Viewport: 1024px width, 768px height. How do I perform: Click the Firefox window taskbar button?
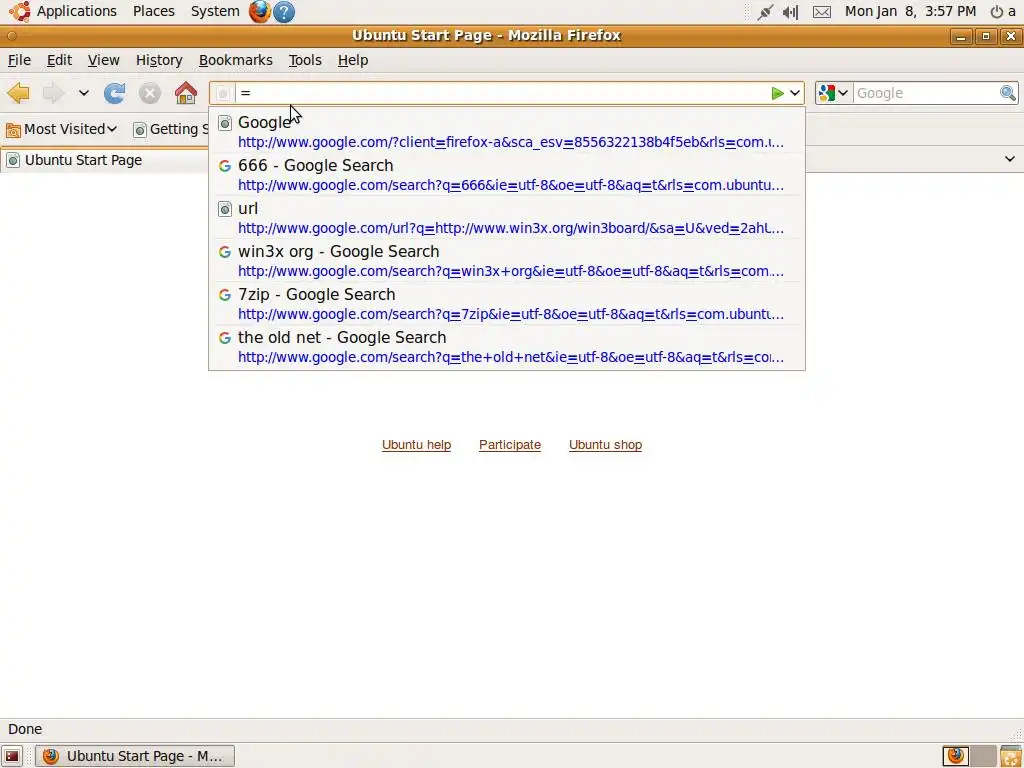point(135,756)
